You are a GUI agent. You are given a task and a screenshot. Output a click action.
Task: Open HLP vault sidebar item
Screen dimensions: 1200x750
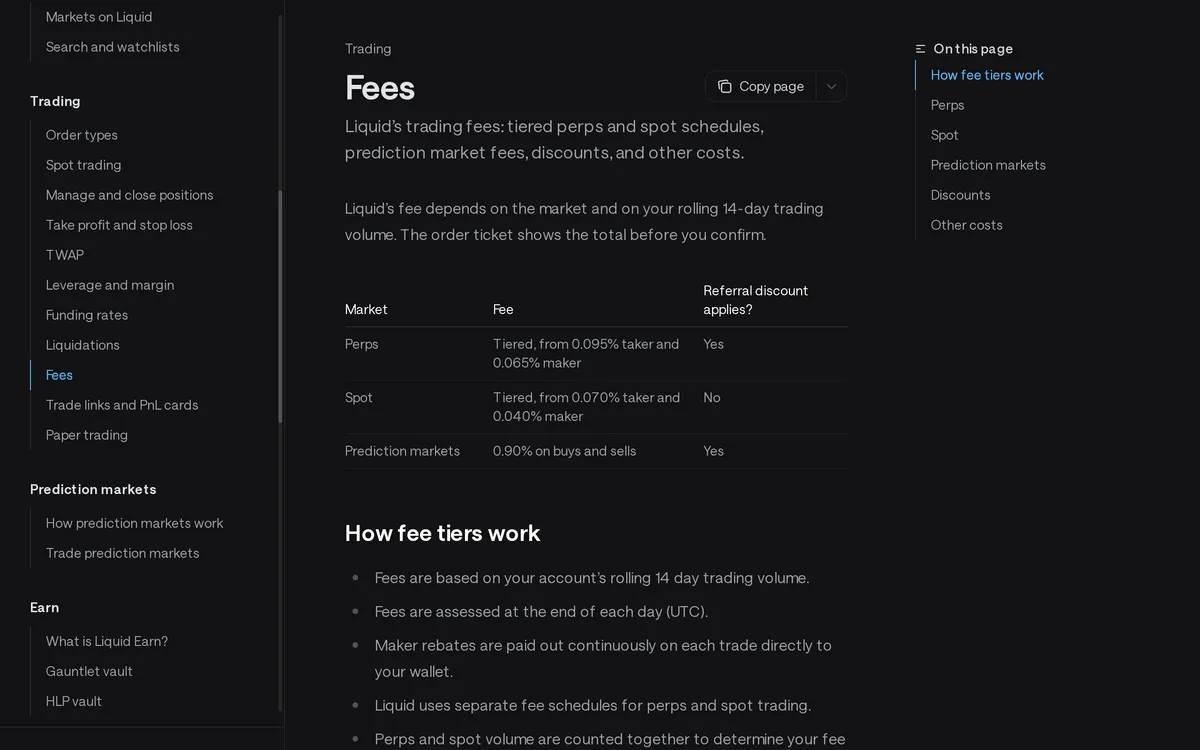[74, 701]
